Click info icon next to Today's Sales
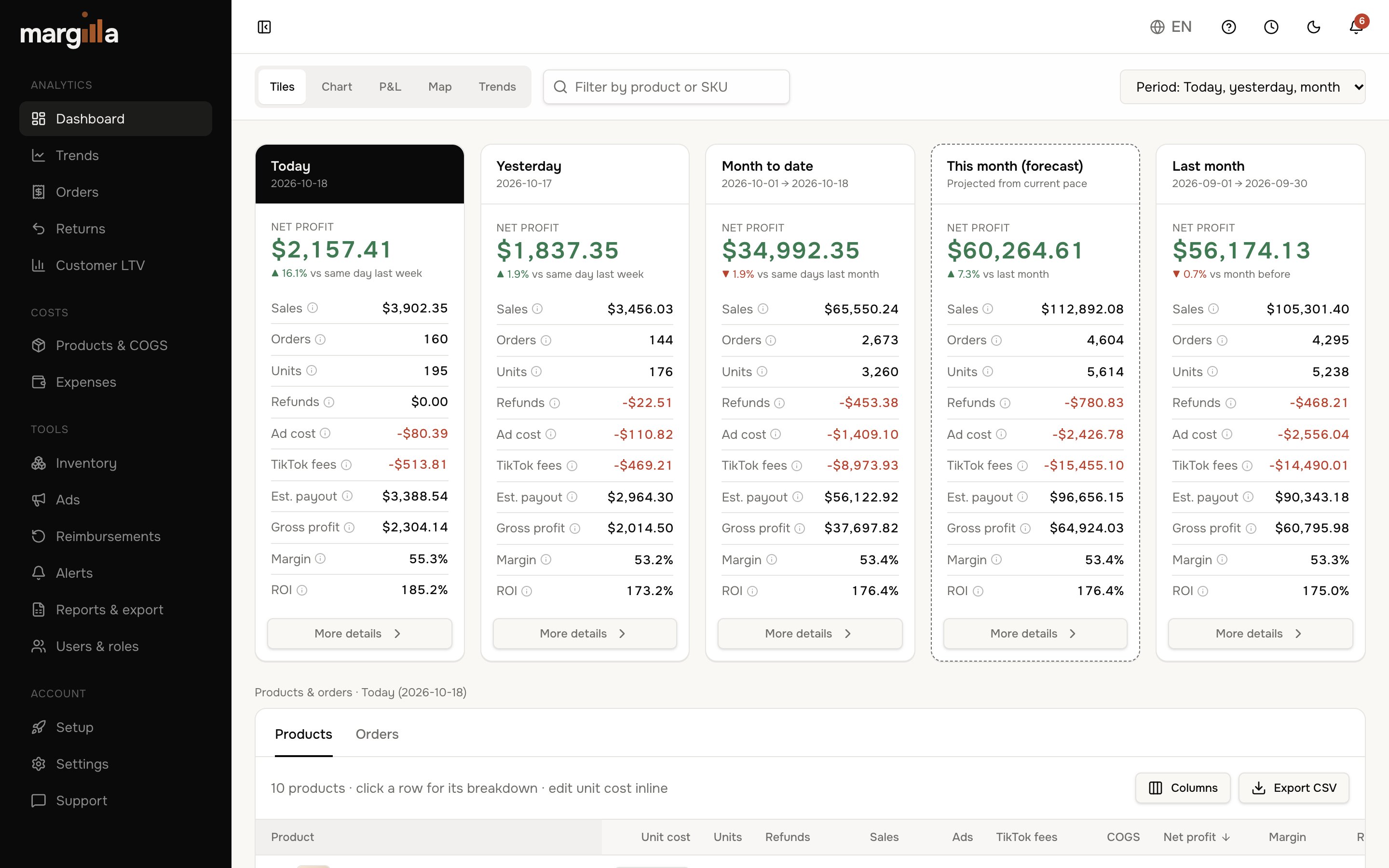The image size is (1389, 868). coord(312,308)
